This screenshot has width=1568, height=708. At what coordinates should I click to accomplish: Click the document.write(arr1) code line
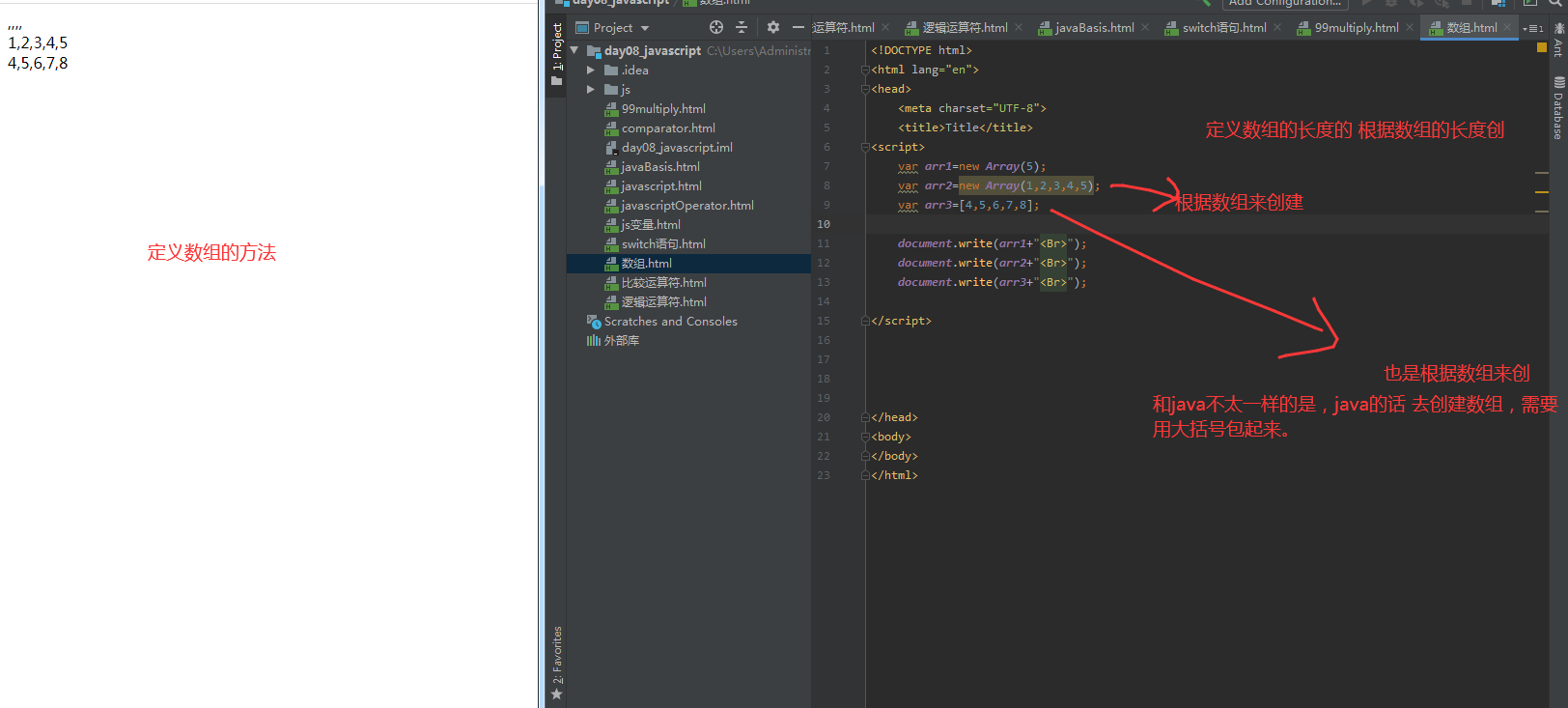pos(992,243)
